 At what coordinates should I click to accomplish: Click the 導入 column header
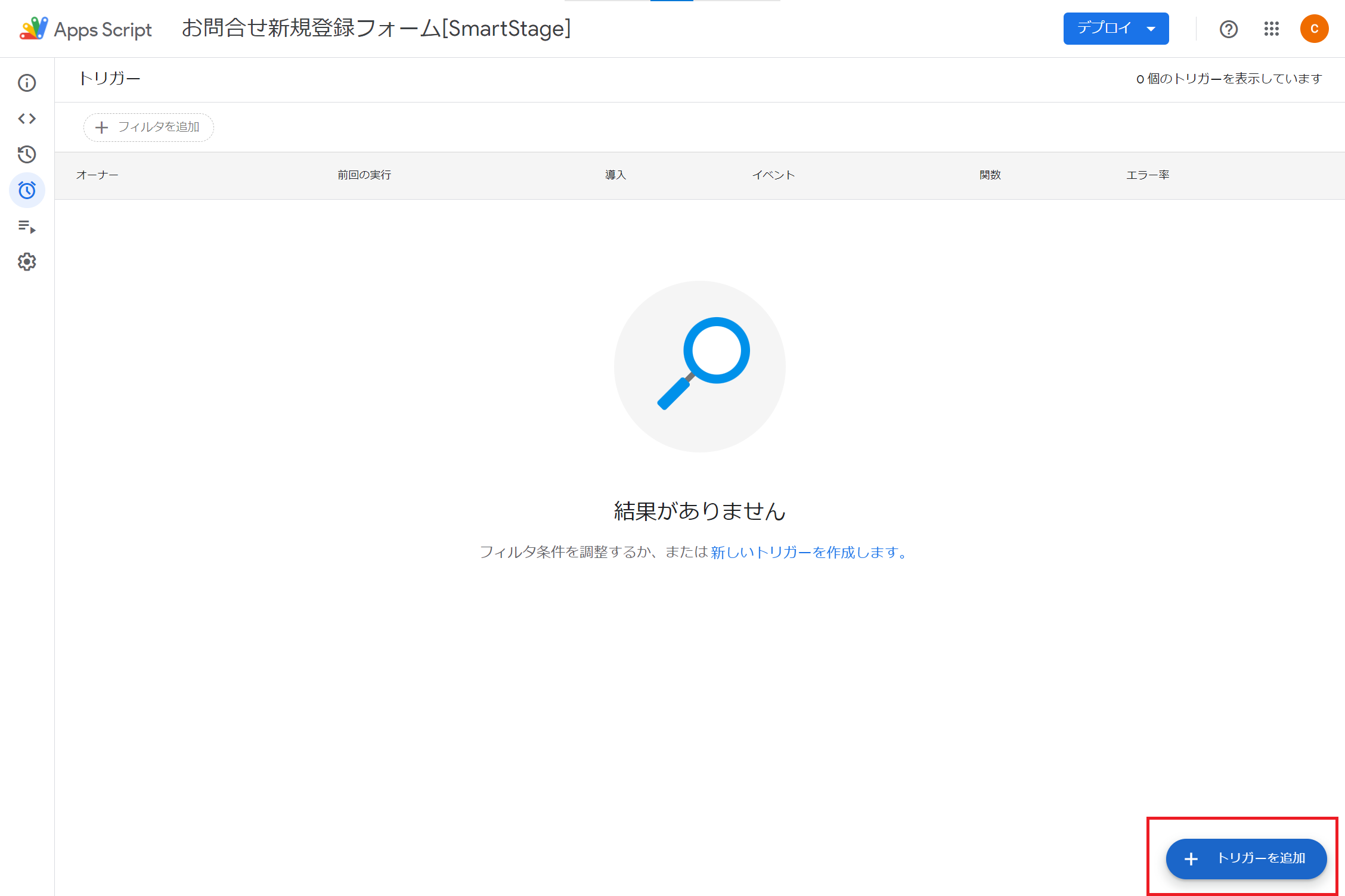click(x=615, y=175)
